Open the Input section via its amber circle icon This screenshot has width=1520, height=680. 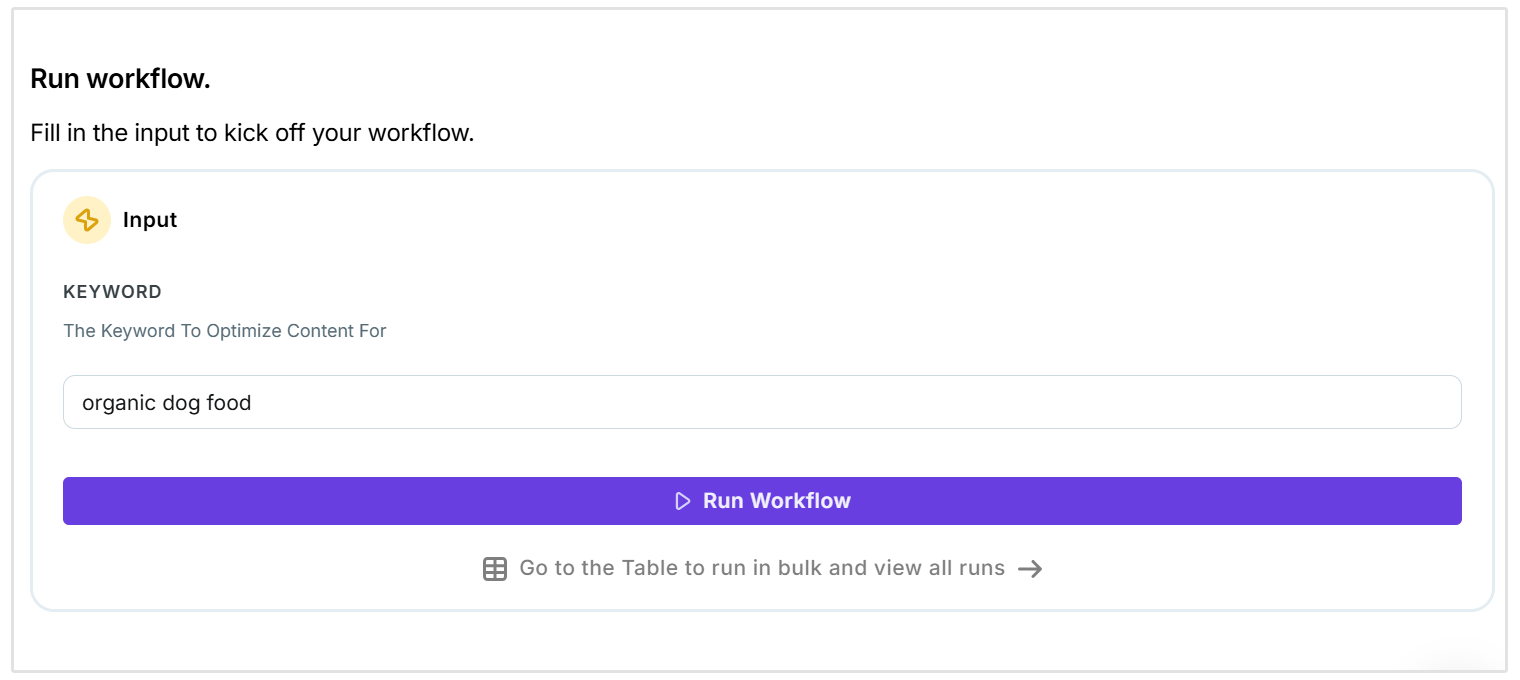tap(86, 219)
